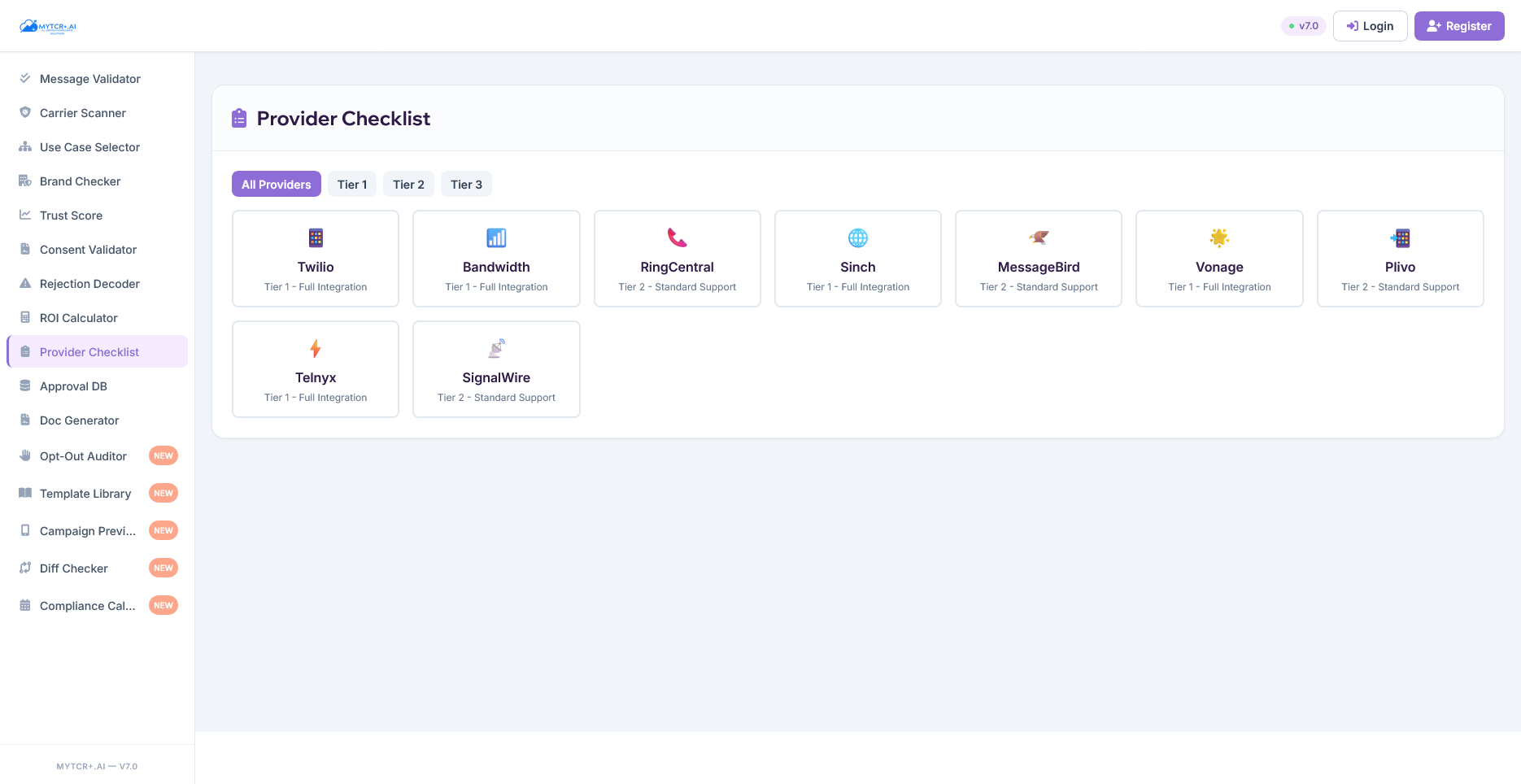Show Tier 3 providers
Screen dimensions: 1521x784
tap(466, 185)
